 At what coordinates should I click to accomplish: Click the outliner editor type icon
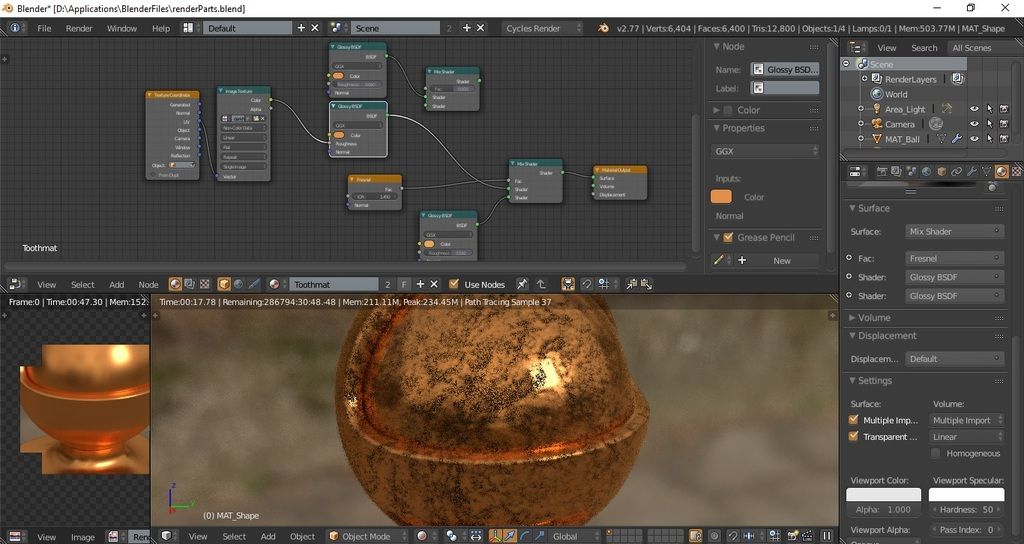[856, 48]
